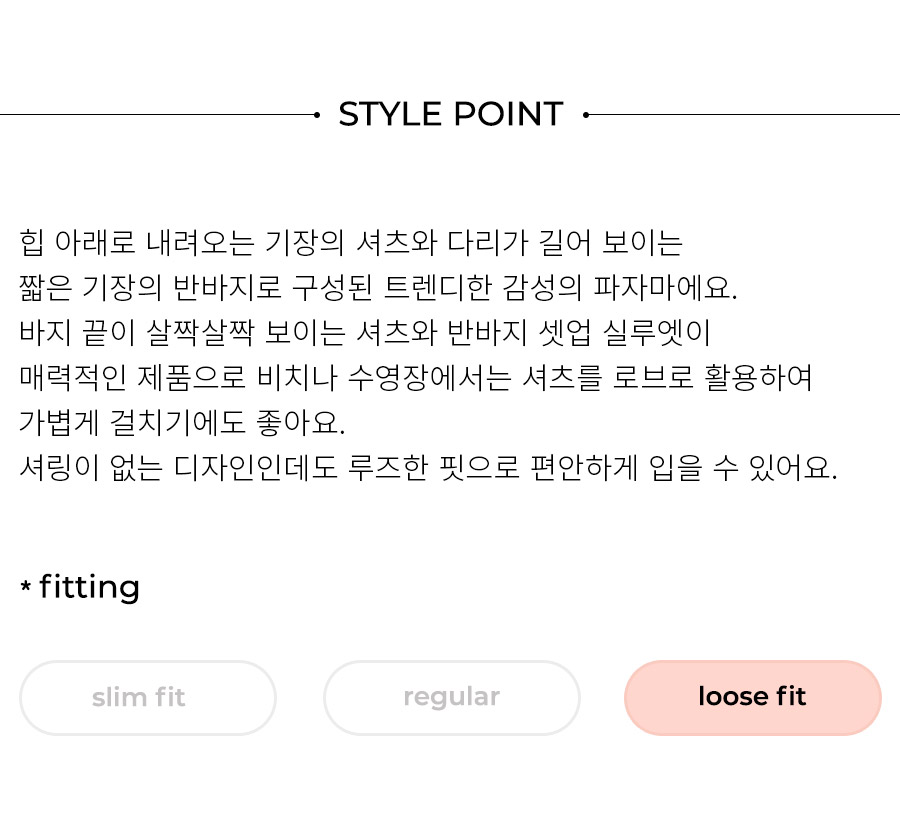
Task: Click the word 파자마에요
Action: (x=665, y=288)
